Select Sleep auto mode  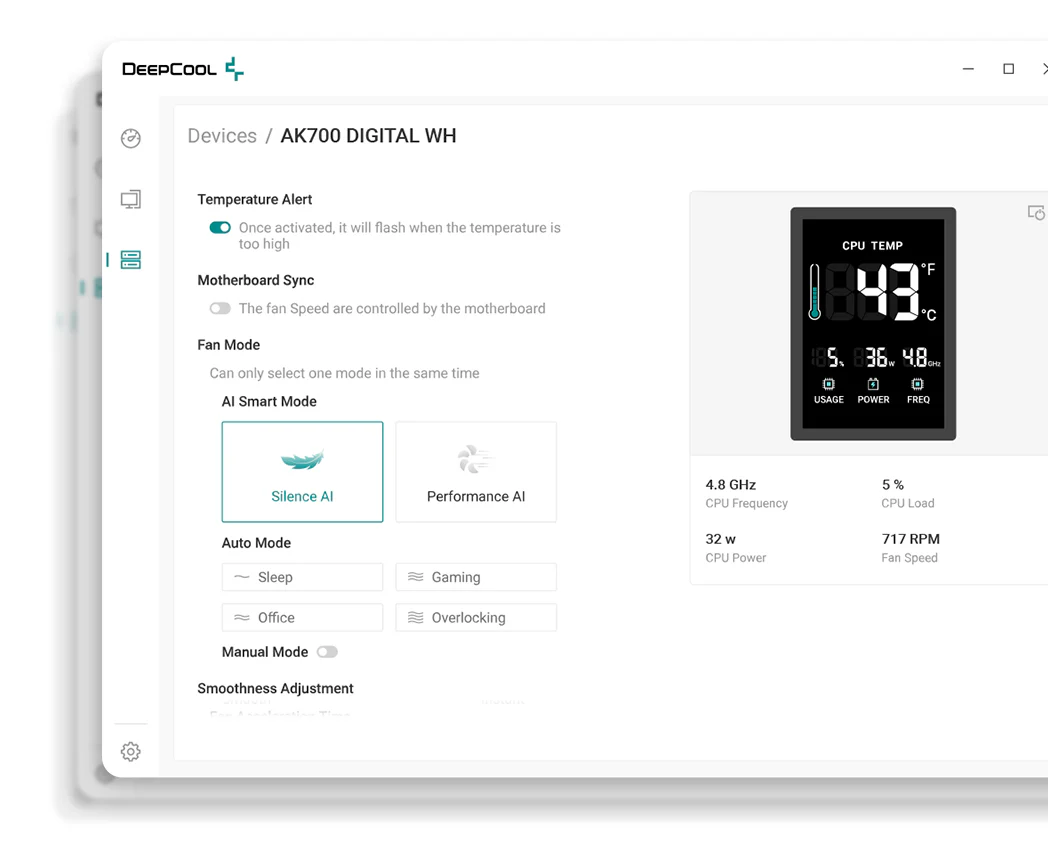click(302, 577)
